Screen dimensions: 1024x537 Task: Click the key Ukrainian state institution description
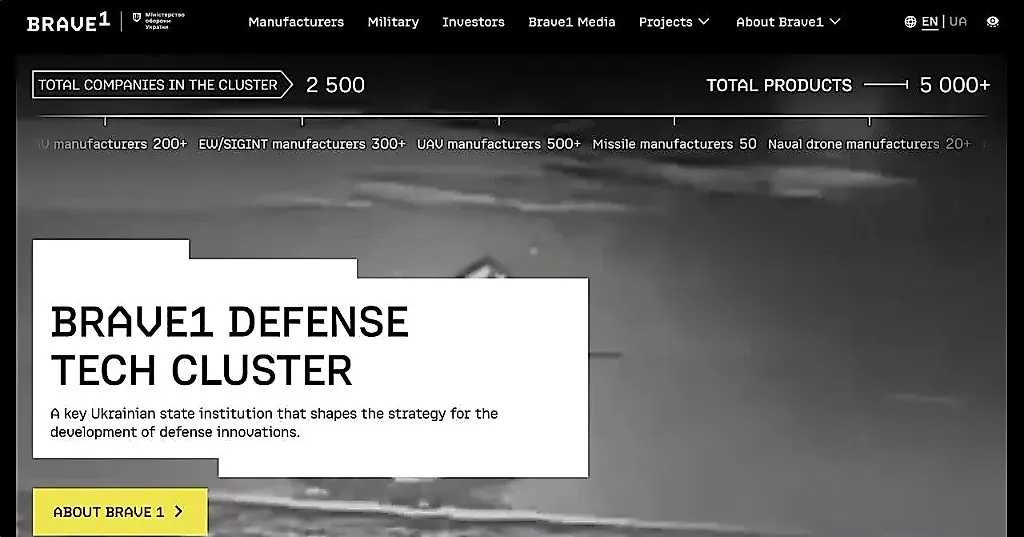coord(274,423)
